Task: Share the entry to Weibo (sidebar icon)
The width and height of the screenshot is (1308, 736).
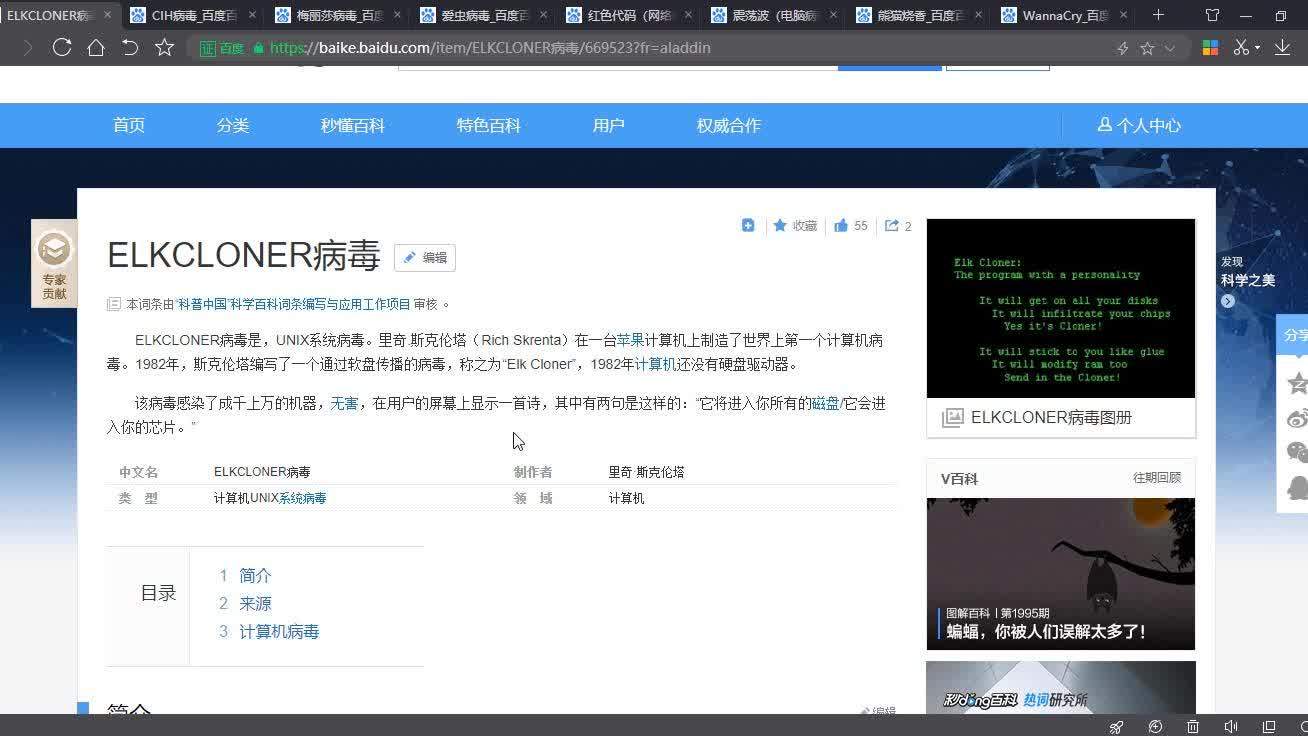Action: click(1298, 418)
